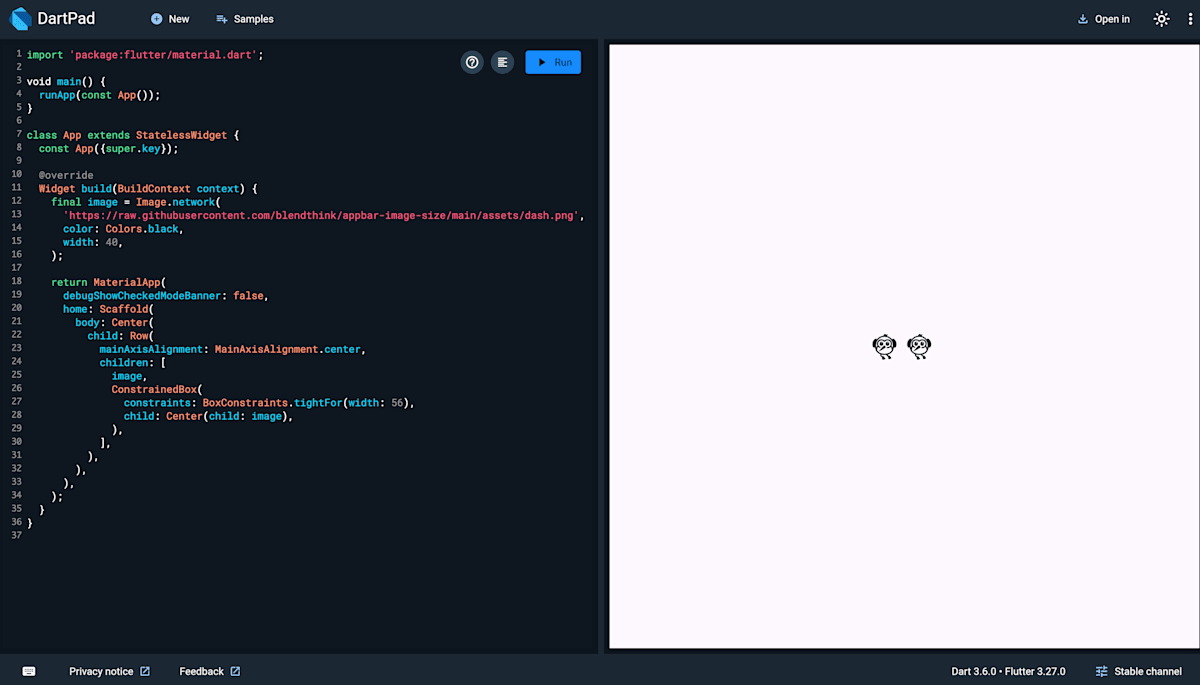Viewport: 1200px width, 685px height.
Task: Click the left Dash image in preview
Action: pyautogui.click(x=884, y=347)
